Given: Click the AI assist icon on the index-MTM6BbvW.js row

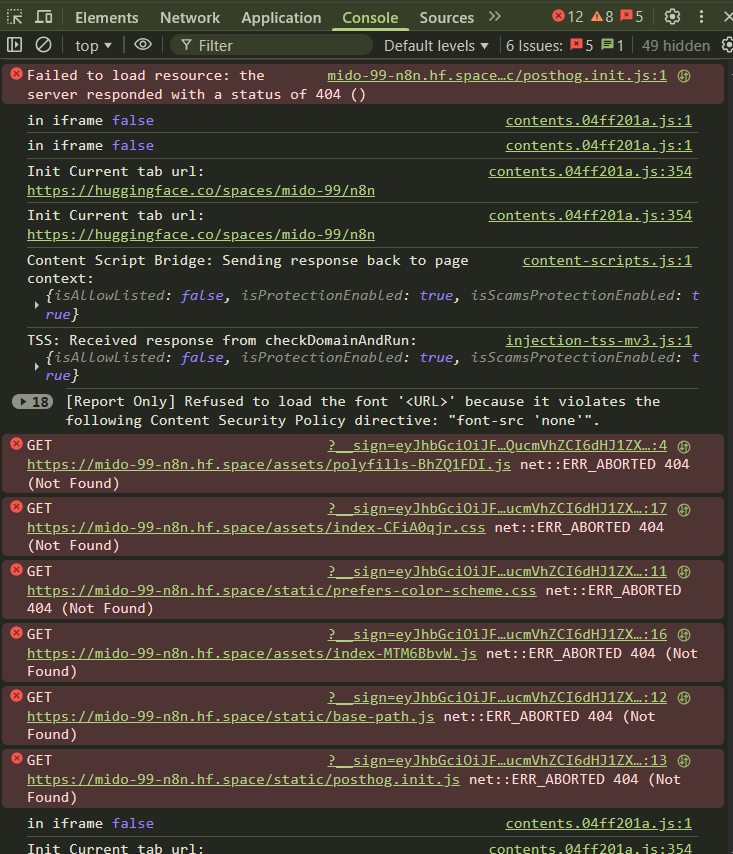Looking at the screenshot, I should (684, 636).
